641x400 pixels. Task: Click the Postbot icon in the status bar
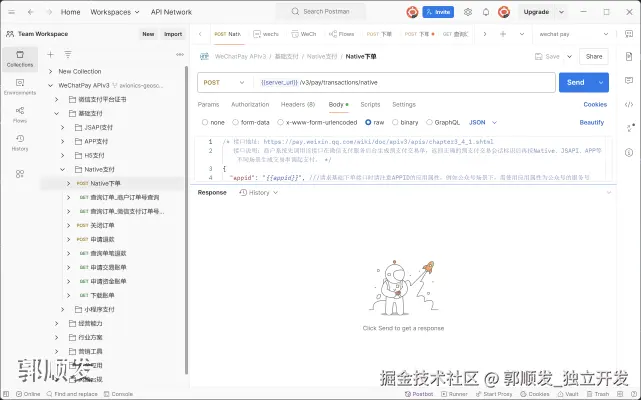(419, 394)
